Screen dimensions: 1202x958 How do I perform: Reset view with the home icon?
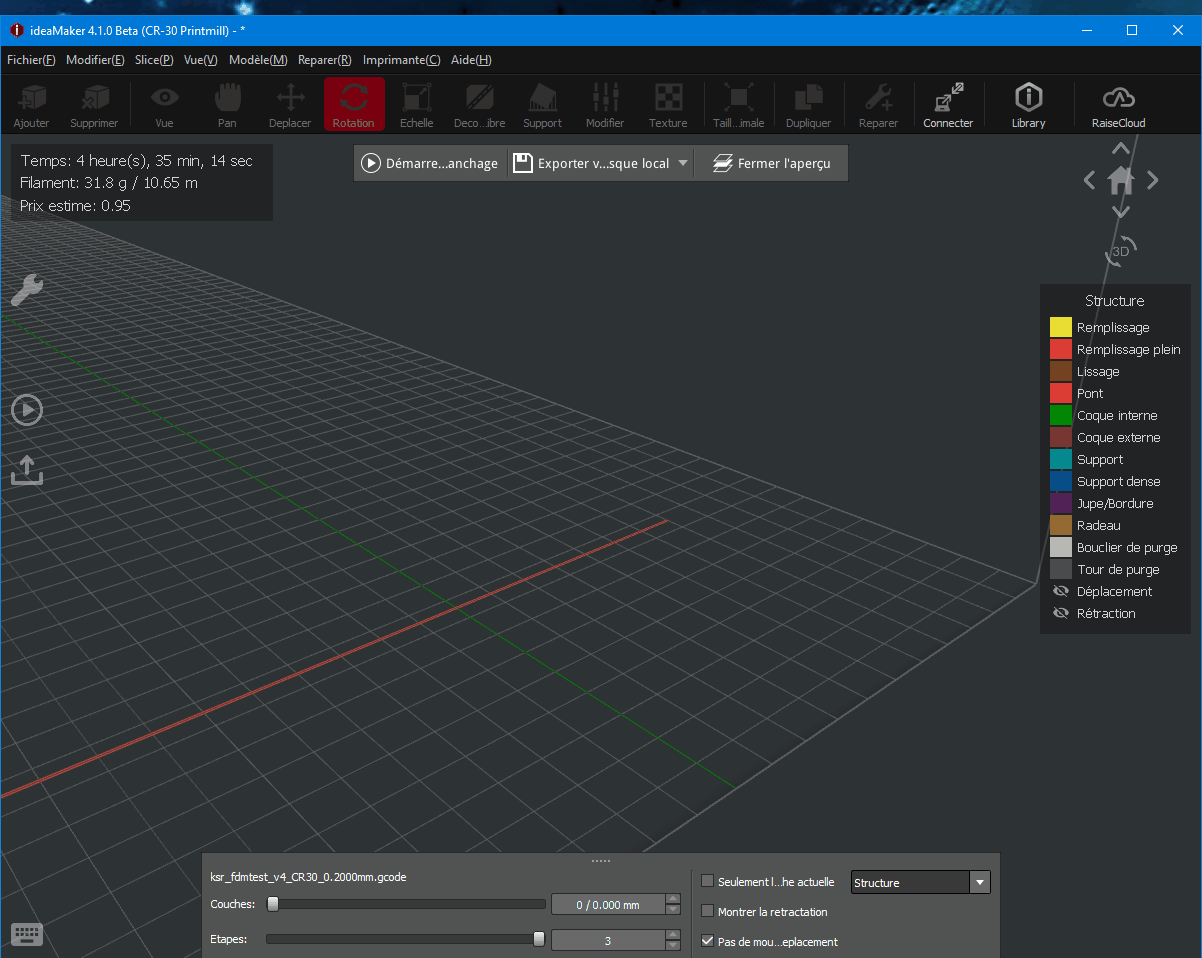1121,180
